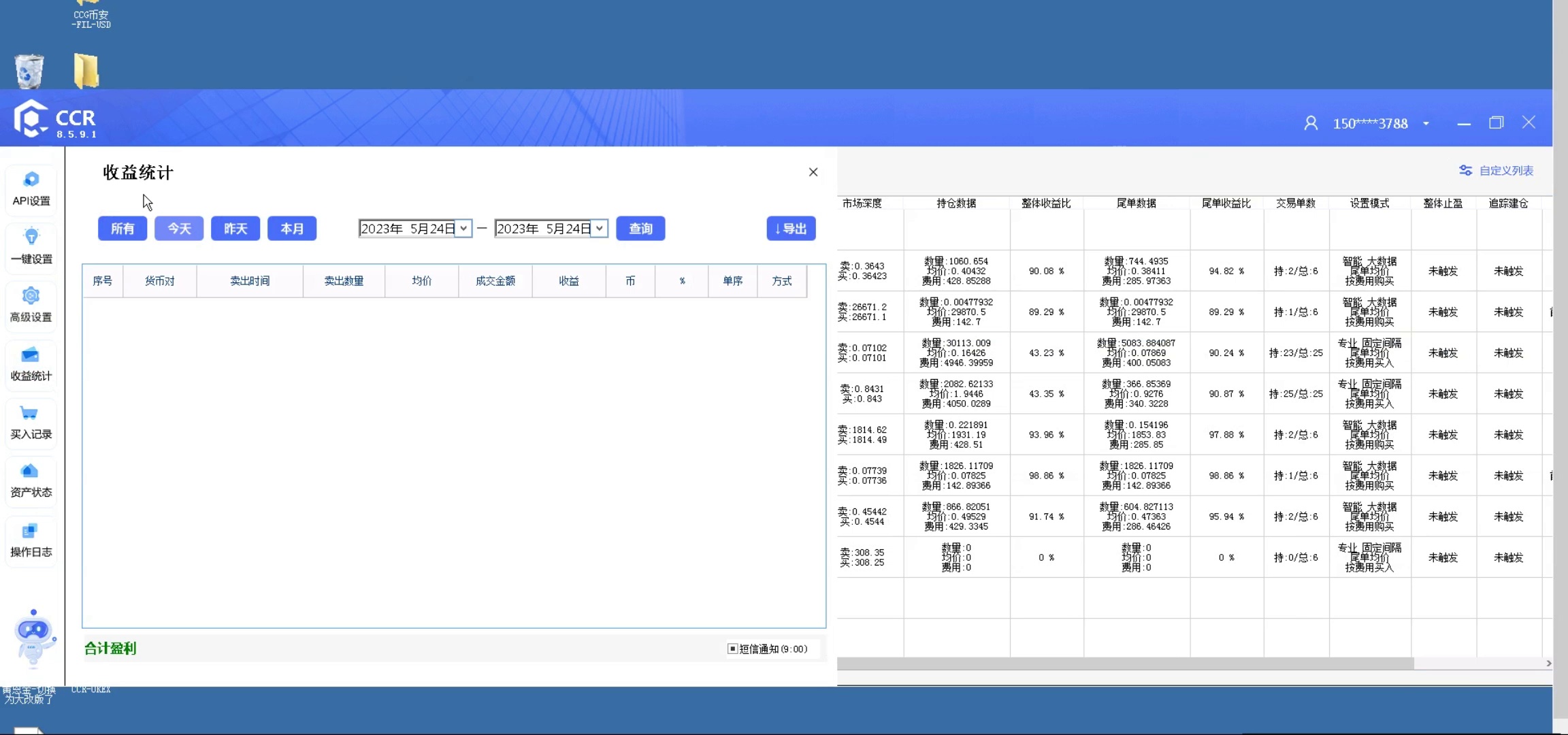Close the 收益统计 panel

(813, 172)
